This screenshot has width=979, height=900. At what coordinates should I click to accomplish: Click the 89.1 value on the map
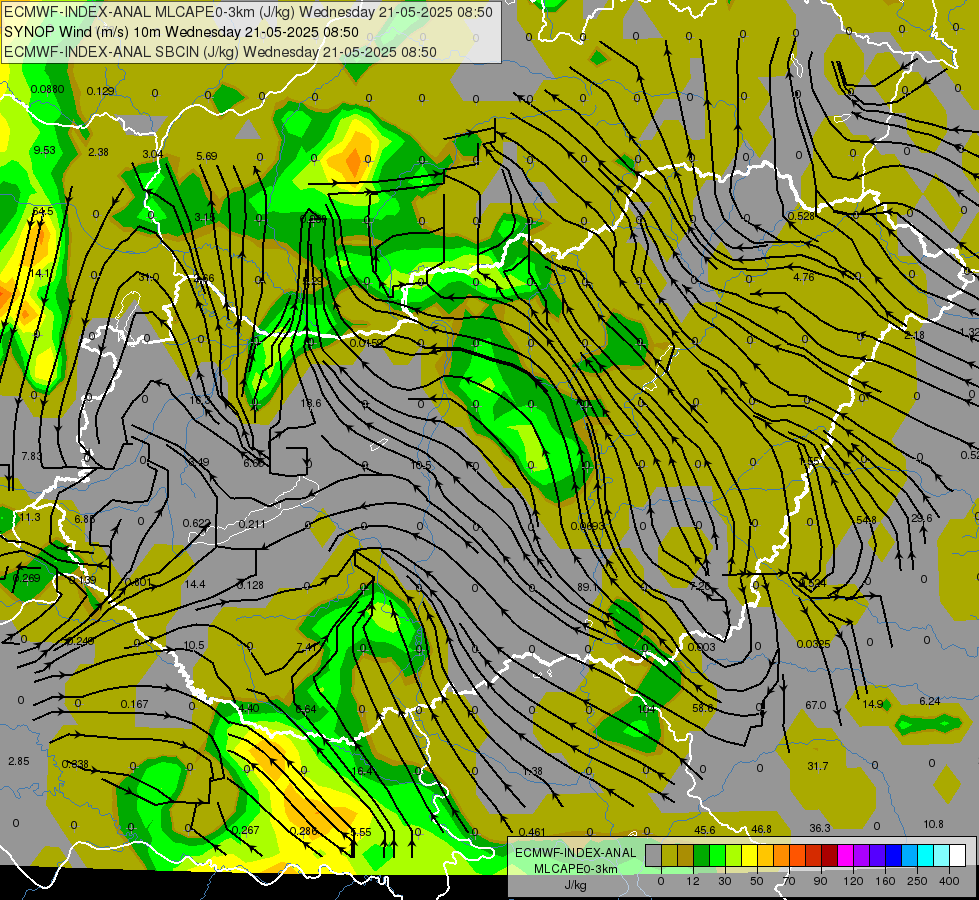(x=588, y=587)
